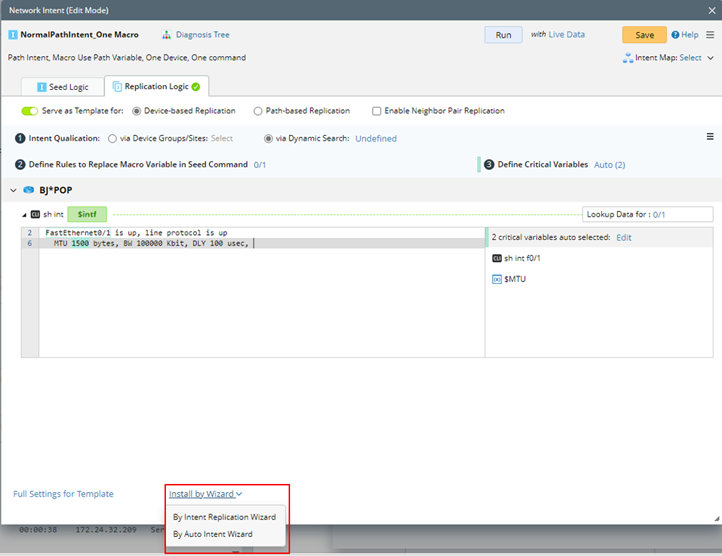Click the $MTU variable icon
722x556 pixels.
[x=497, y=279]
